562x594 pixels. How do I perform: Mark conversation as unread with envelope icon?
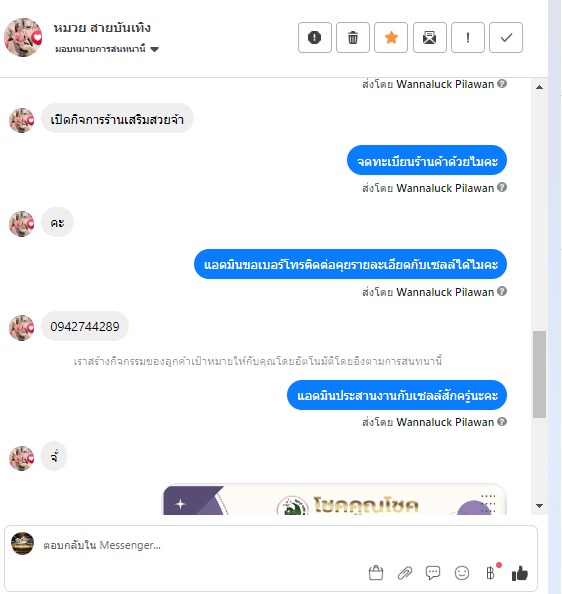coord(429,38)
